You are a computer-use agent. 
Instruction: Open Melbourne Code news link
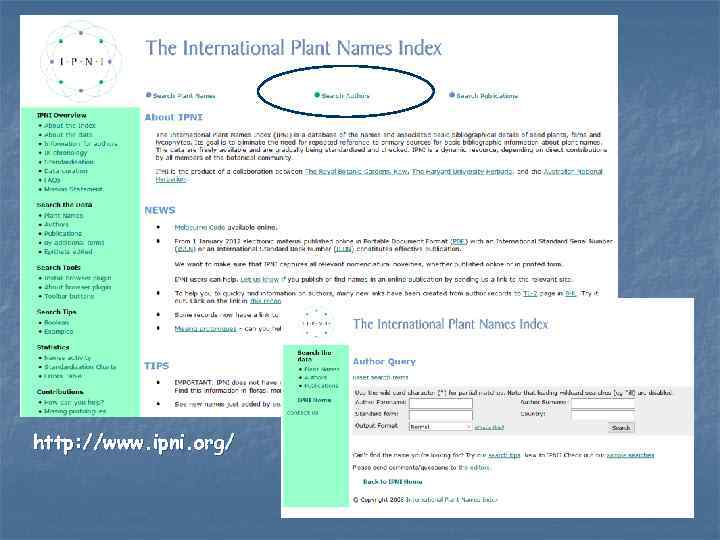[200, 227]
